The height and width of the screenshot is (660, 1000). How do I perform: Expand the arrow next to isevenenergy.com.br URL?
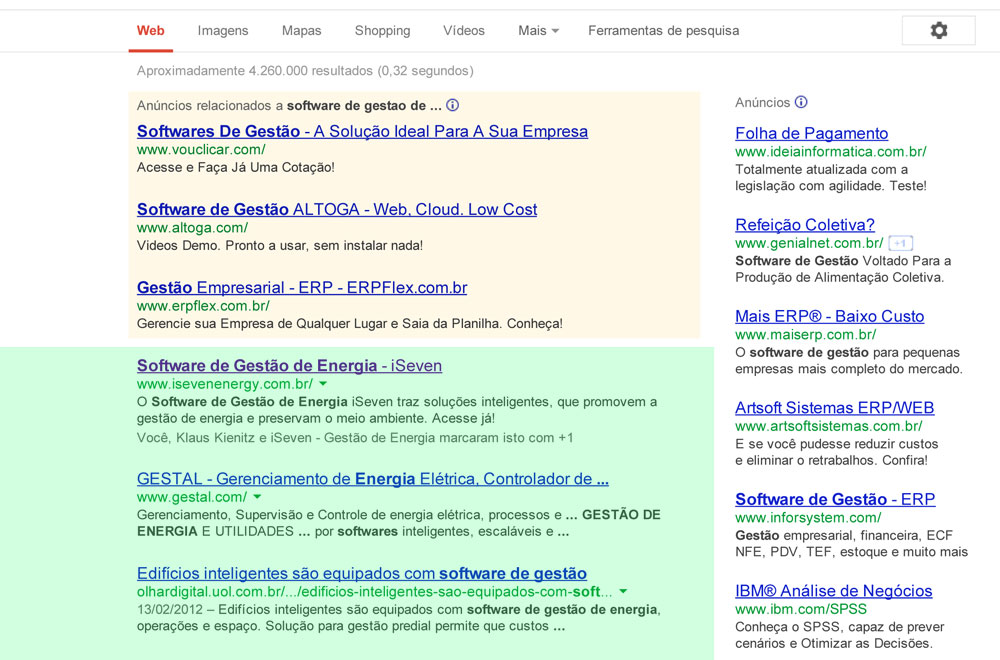pos(323,384)
